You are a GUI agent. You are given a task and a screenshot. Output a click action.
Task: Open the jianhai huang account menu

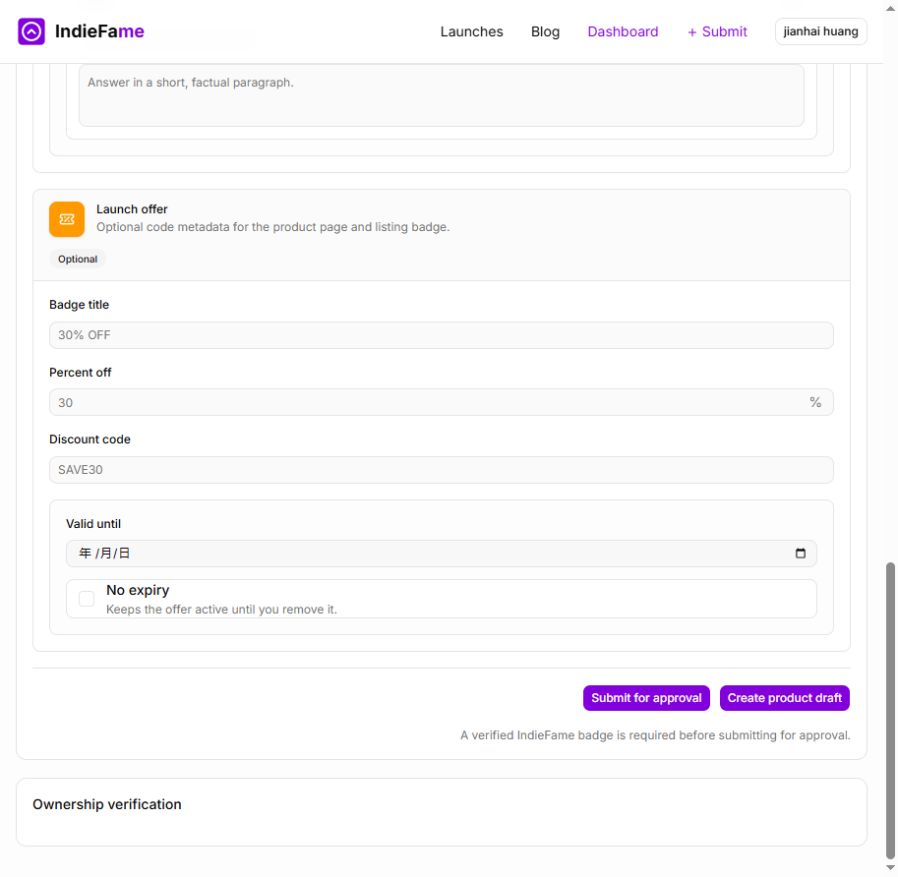[x=821, y=32]
